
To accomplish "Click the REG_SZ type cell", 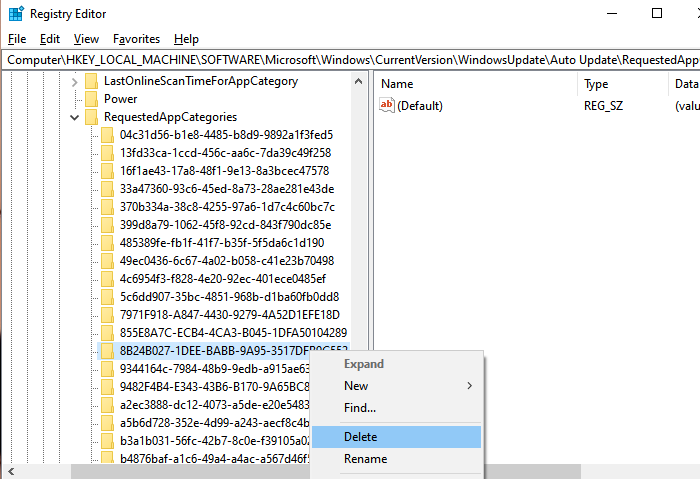I will click(x=603, y=106).
